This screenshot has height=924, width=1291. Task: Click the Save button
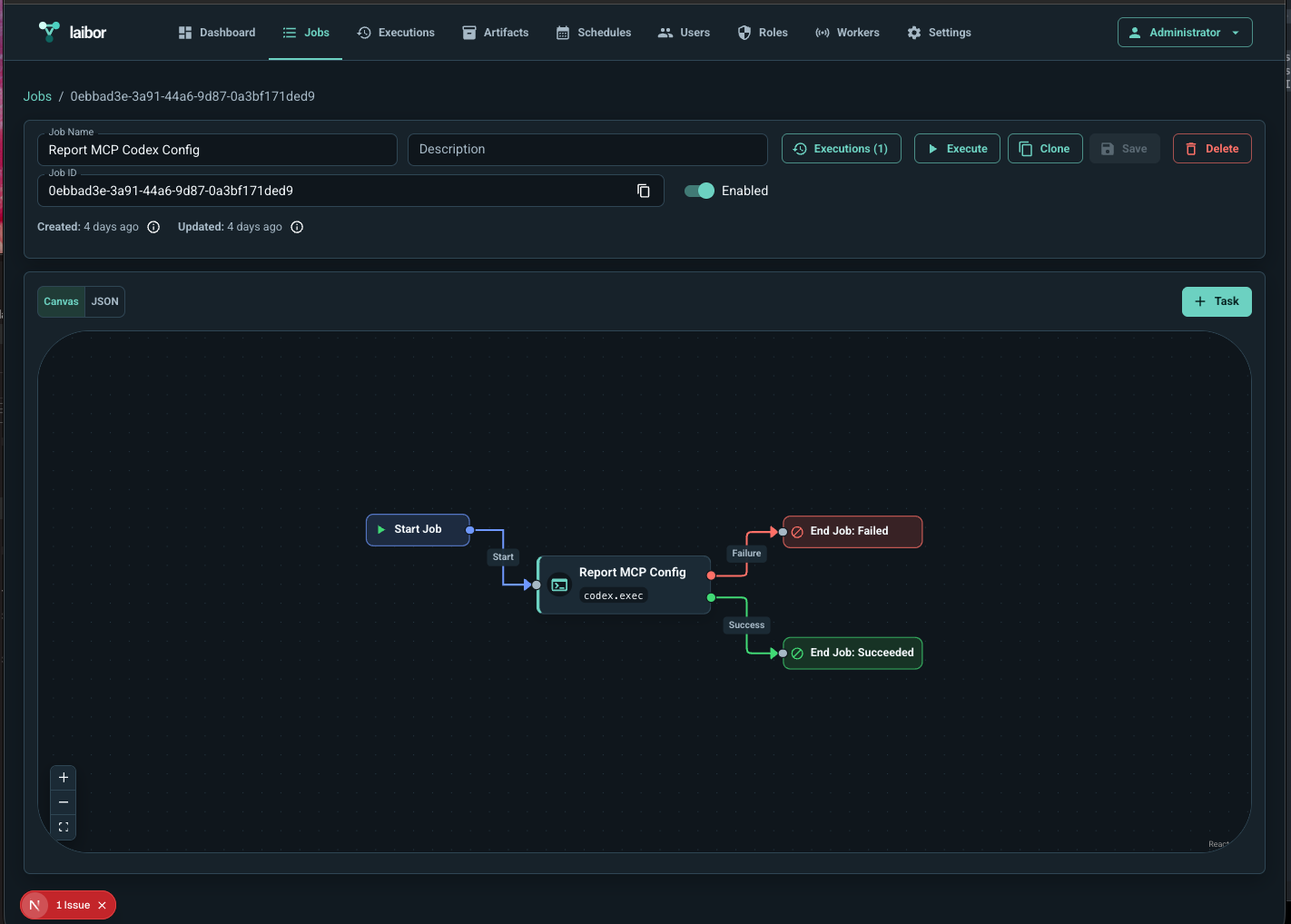pyautogui.click(x=1125, y=149)
